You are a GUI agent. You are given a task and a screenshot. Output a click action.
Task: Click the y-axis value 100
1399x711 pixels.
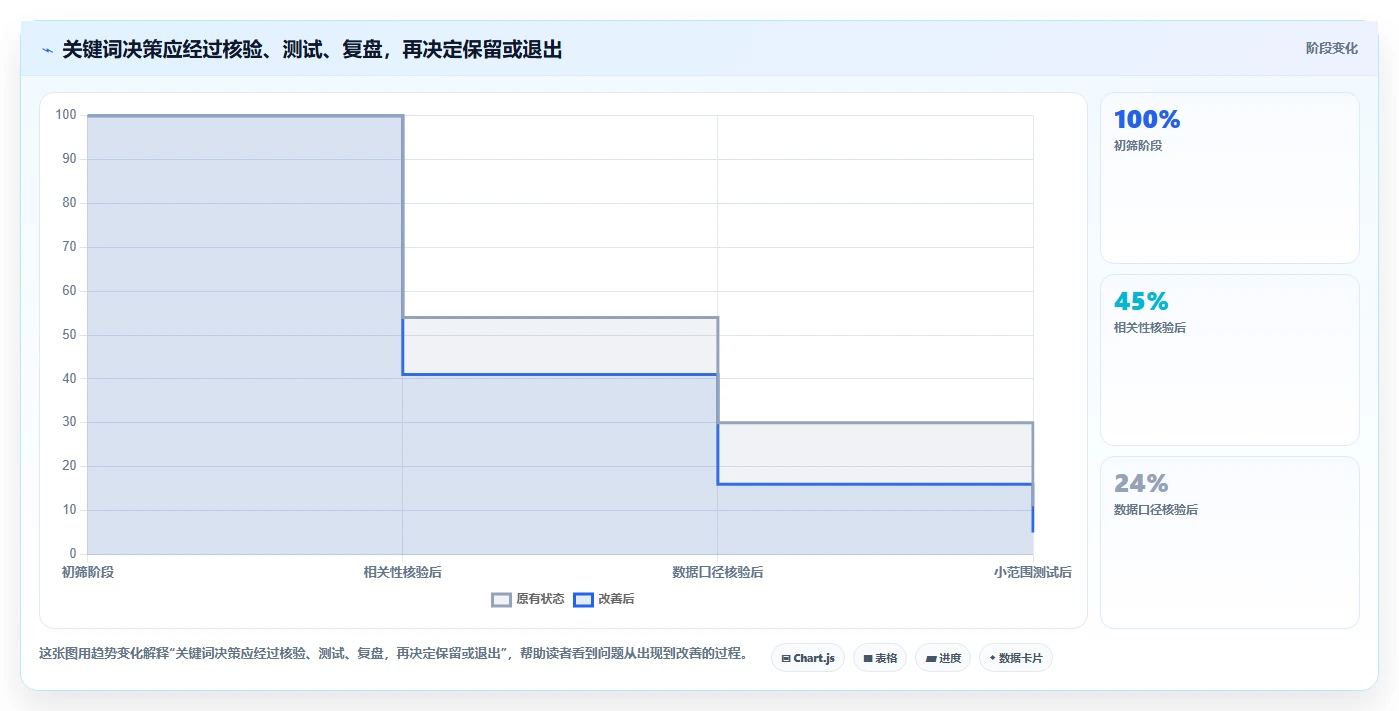(x=66, y=115)
